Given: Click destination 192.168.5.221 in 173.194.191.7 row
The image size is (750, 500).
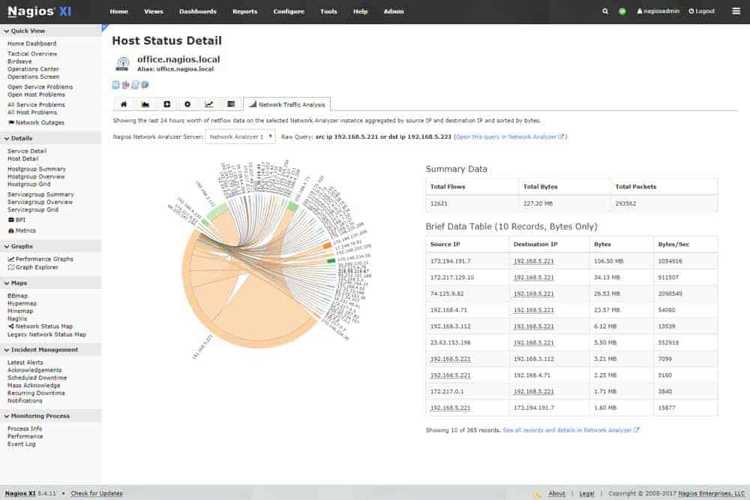Looking at the screenshot, I should [x=533, y=261].
